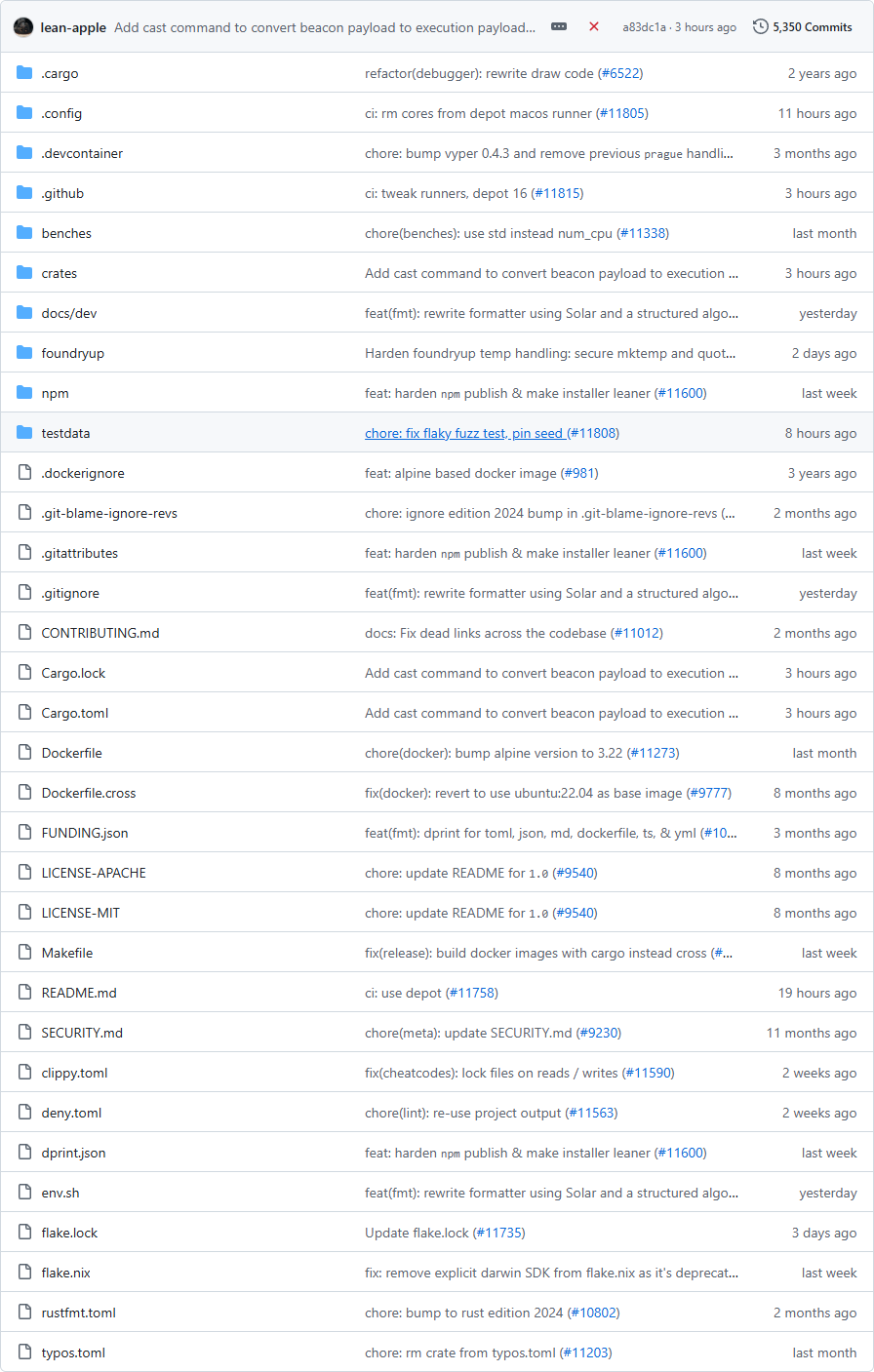The height and width of the screenshot is (1372, 874).
Task: Click the failed status red X icon
Action: (x=594, y=27)
